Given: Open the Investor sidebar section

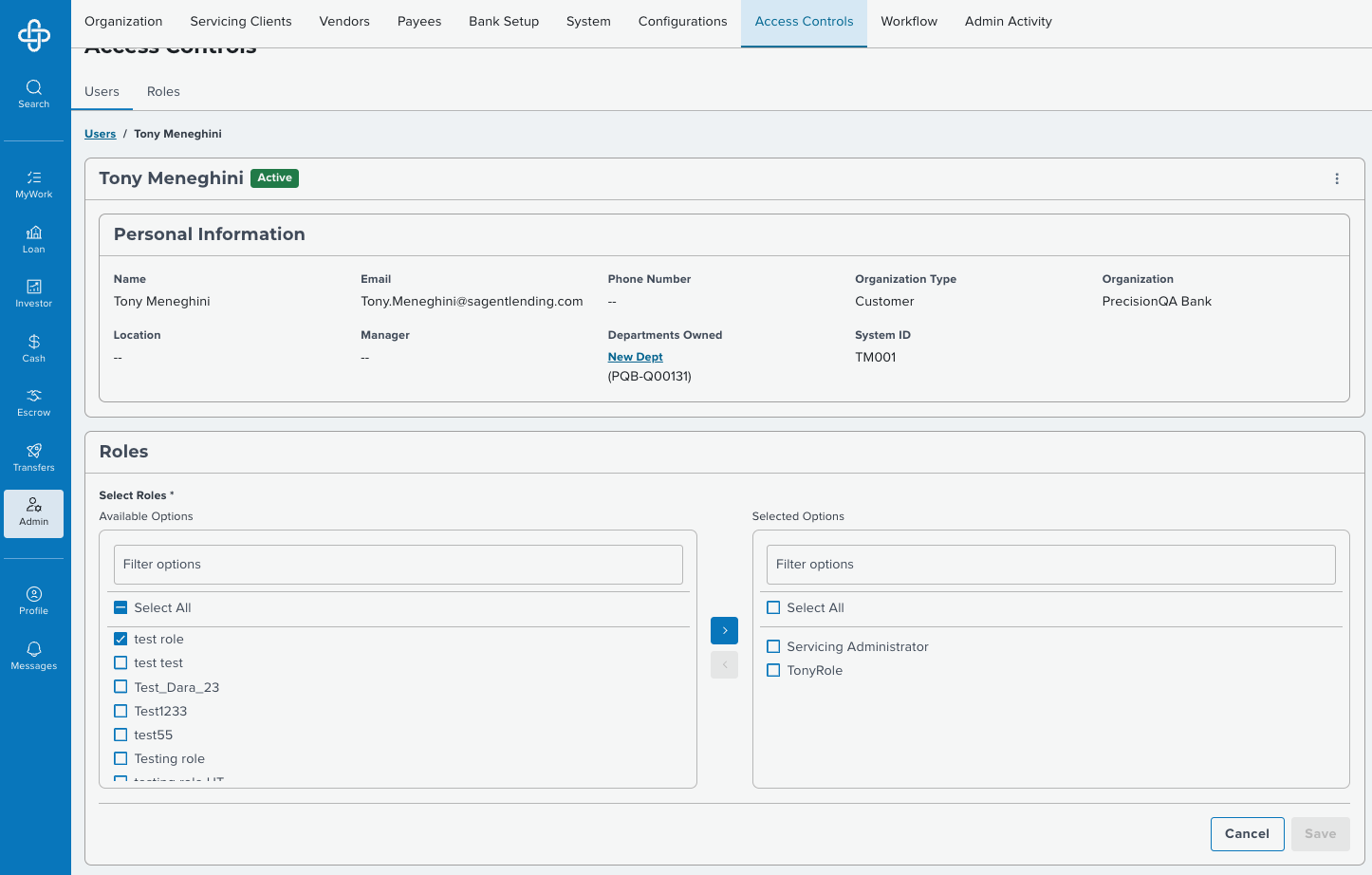Looking at the screenshot, I should 34,293.
